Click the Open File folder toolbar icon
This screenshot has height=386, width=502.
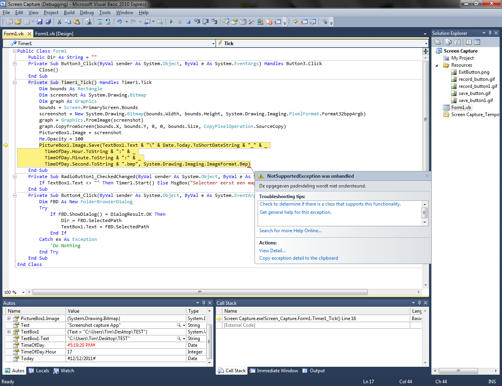point(18,22)
